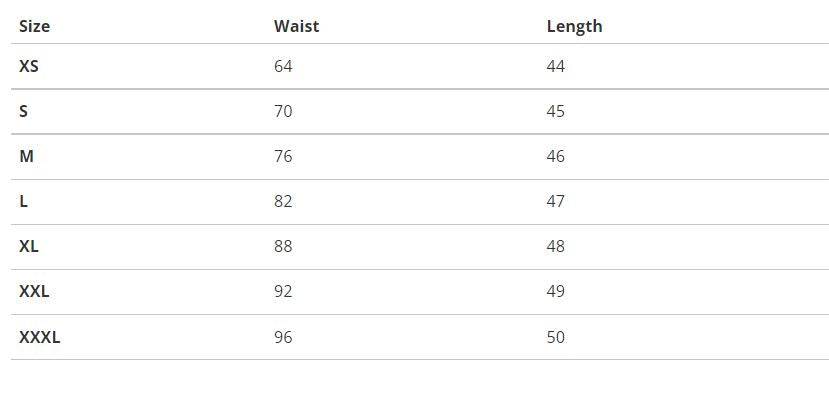Click the Size column header
Screen dimensions: 829x407
pyautogui.click(x=34, y=26)
